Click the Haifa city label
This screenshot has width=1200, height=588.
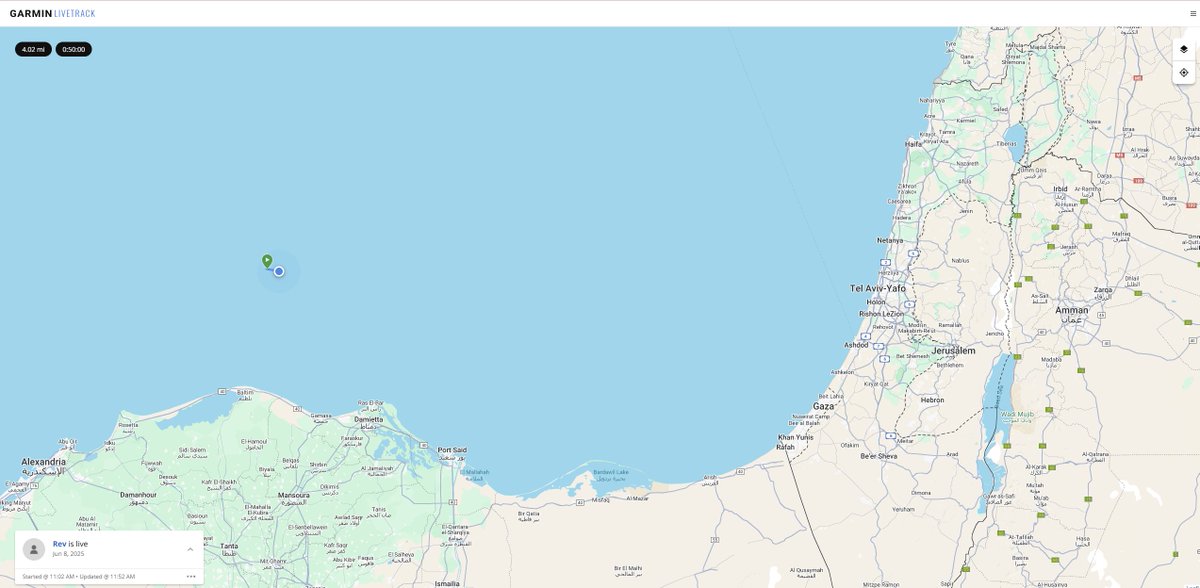coord(913,144)
